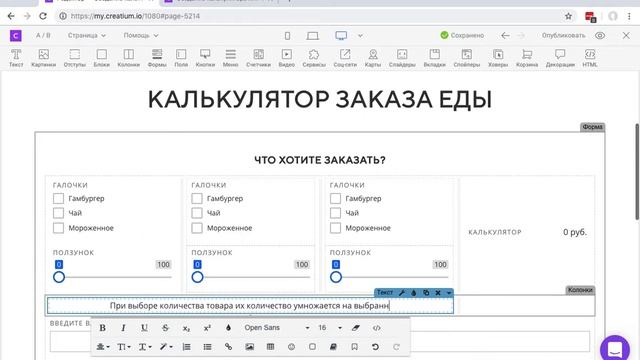Screen dimensions: 640x360
Task: Insert an image from text toolbar
Action: [x=249, y=347]
